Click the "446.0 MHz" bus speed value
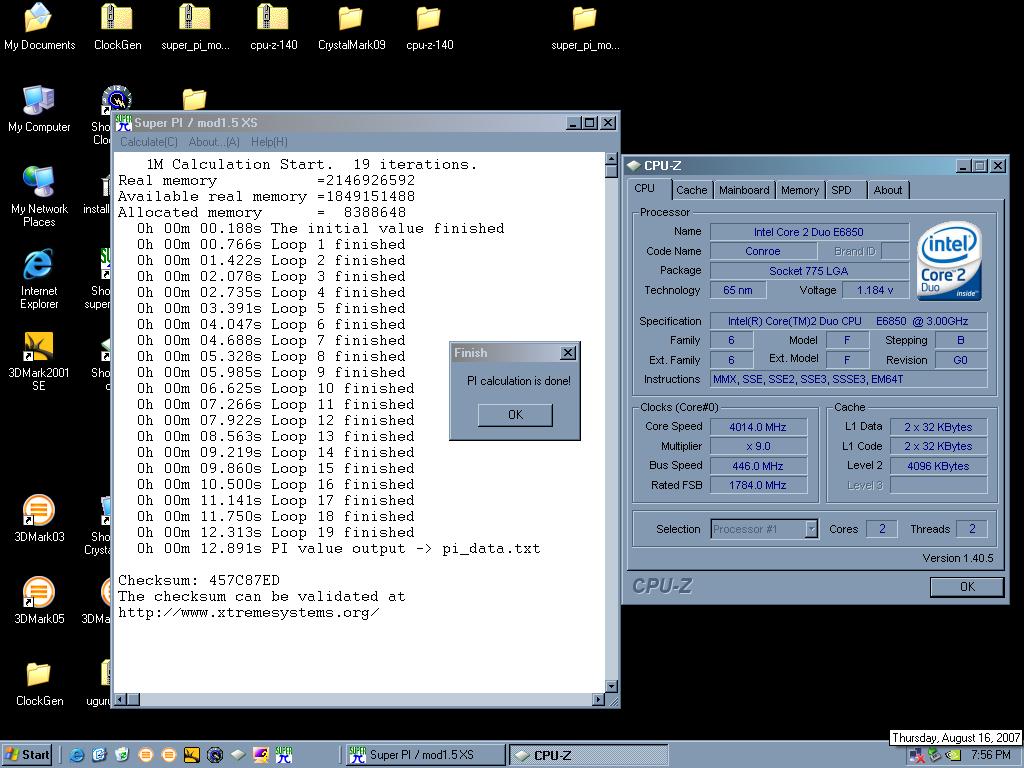The width and height of the screenshot is (1024, 768). point(758,466)
